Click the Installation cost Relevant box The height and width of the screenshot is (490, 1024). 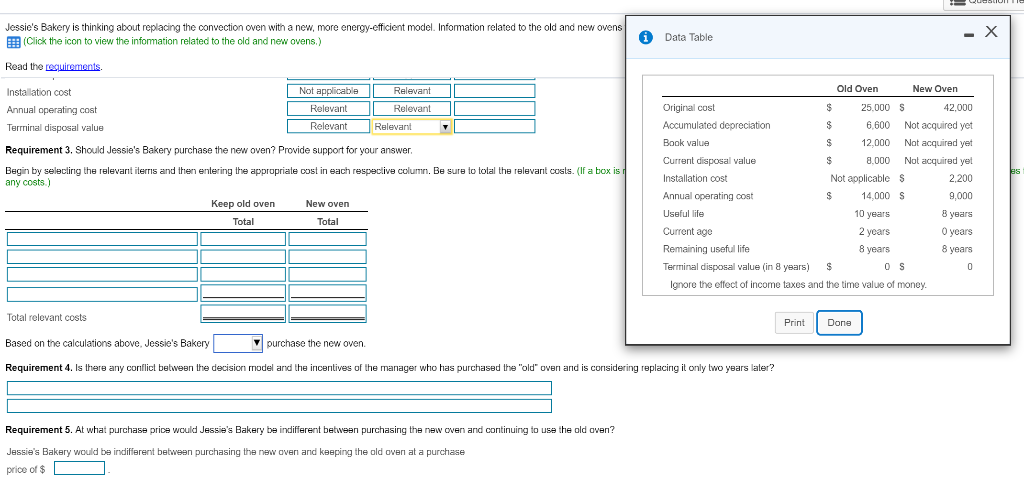[x=412, y=91]
